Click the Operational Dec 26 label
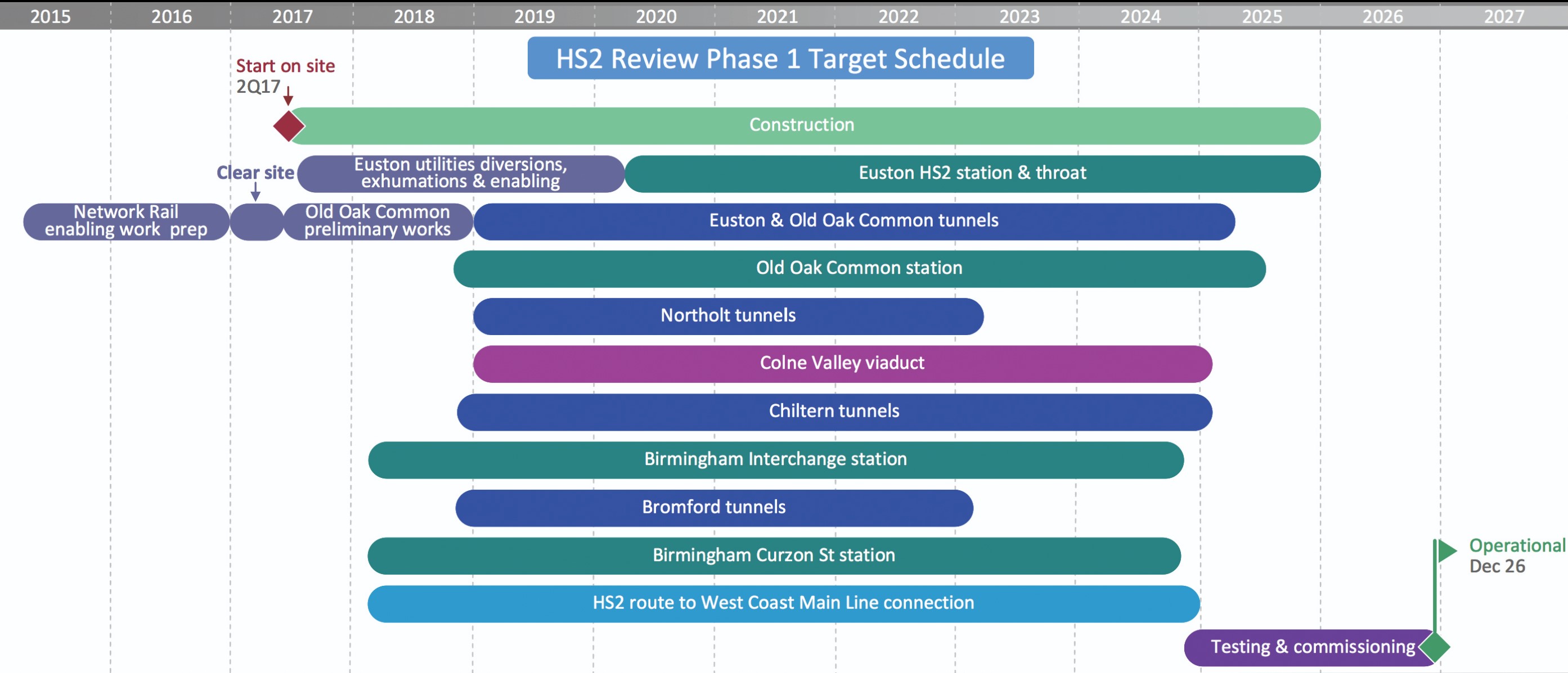The image size is (1568, 673). [1515, 555]
